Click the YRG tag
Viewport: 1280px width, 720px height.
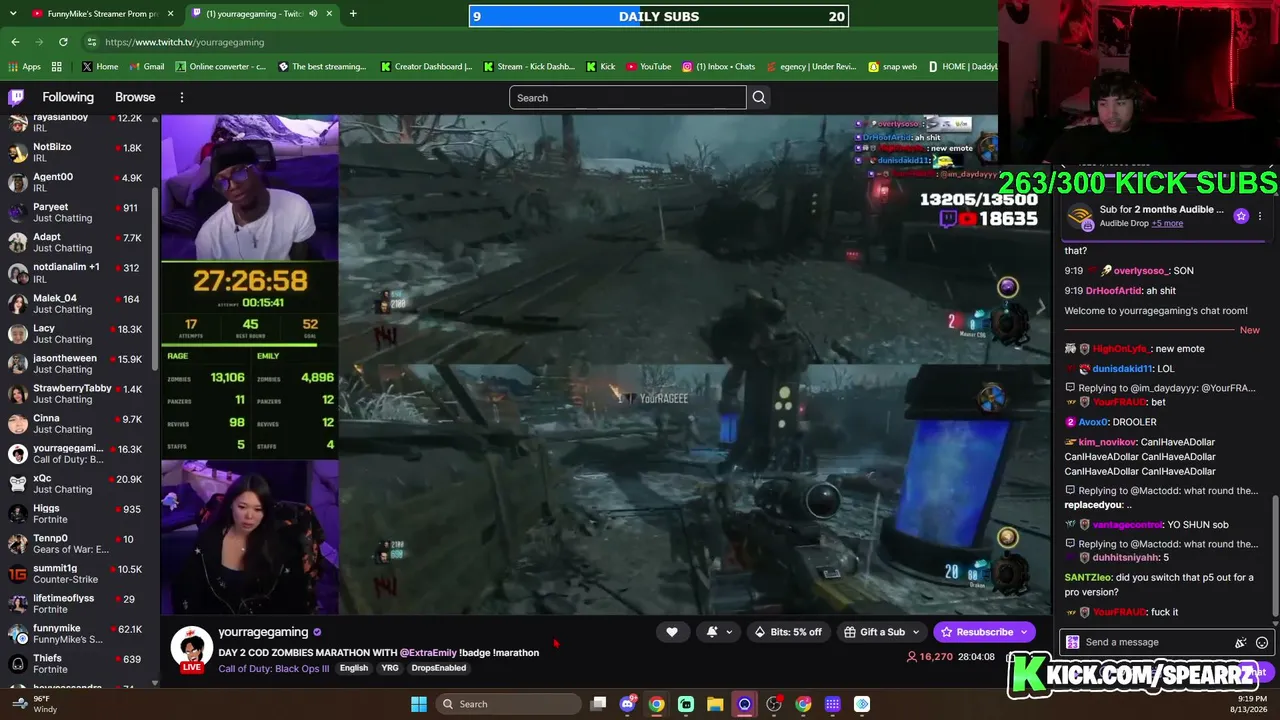click(x=390, y=668)
